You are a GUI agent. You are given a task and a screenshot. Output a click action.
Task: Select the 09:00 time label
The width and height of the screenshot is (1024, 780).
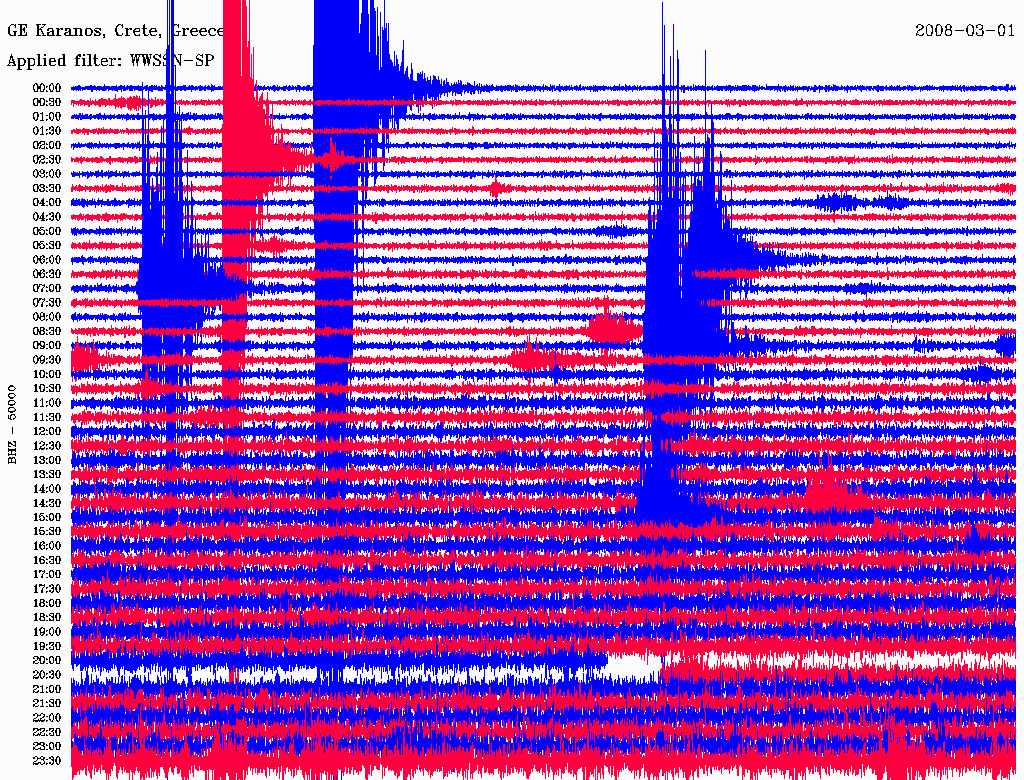(x=47, y=346)
